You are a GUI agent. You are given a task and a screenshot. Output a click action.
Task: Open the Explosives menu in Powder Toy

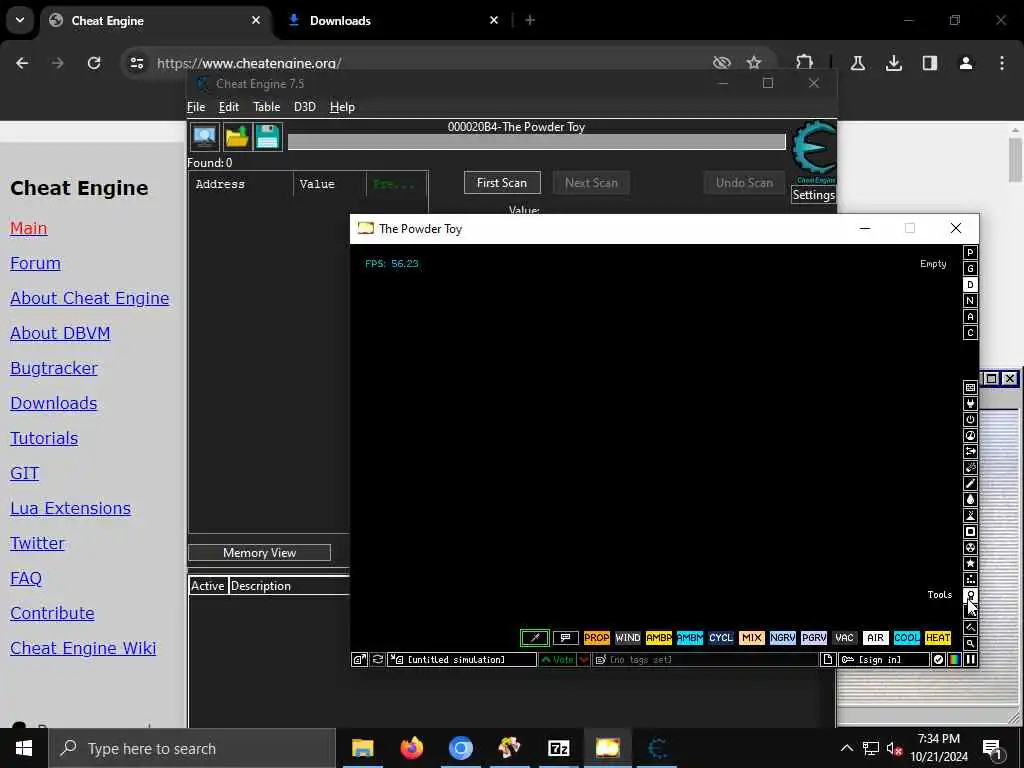click(x=970, y=468)
